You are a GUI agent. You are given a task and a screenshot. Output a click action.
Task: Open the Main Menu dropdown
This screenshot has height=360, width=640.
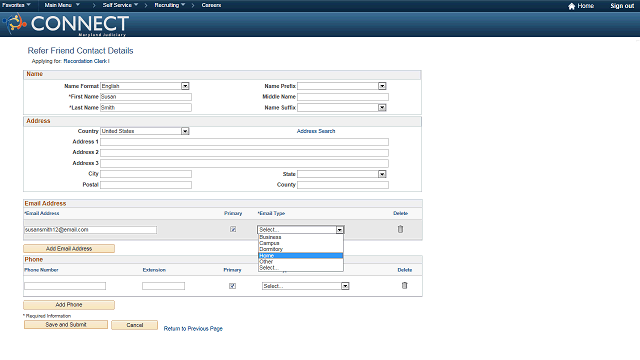62,5
